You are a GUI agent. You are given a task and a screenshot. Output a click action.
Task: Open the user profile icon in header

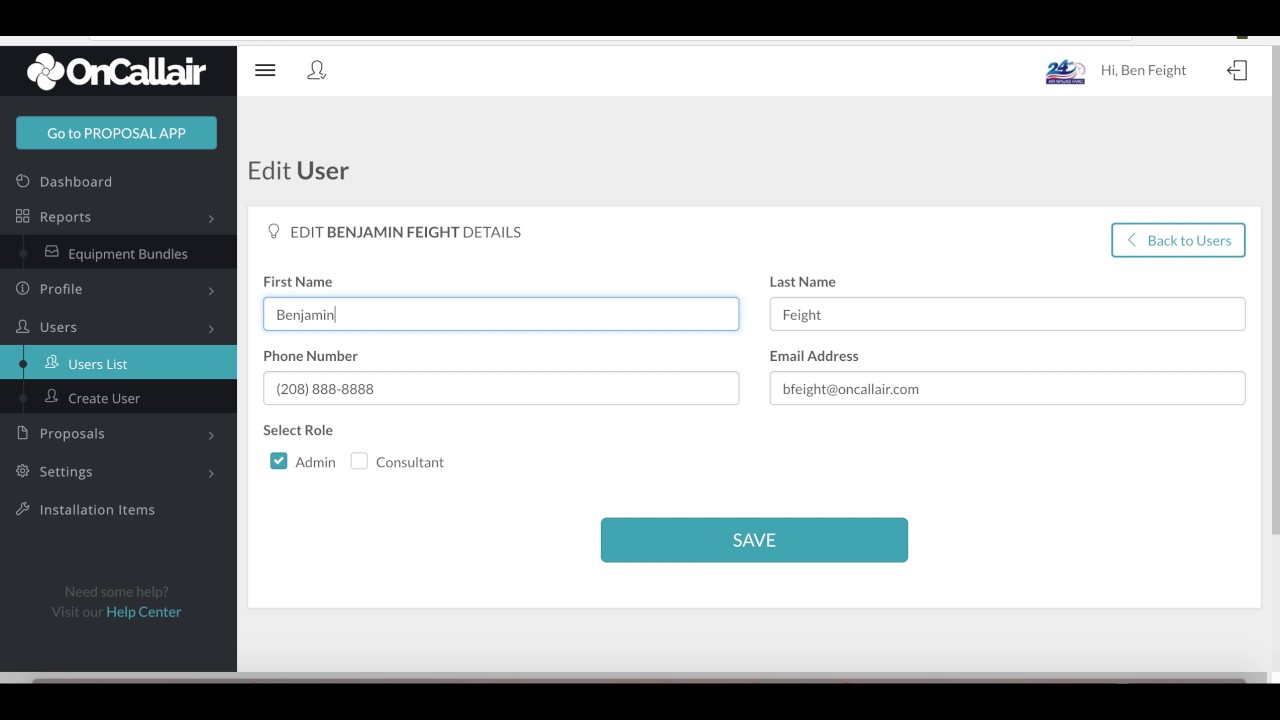[x=317, y=70]
